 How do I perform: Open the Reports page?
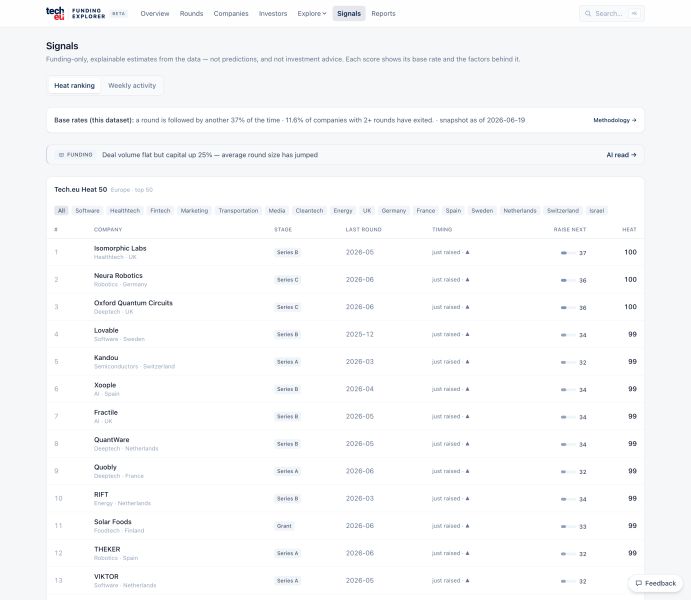click(x=383, y=14)
